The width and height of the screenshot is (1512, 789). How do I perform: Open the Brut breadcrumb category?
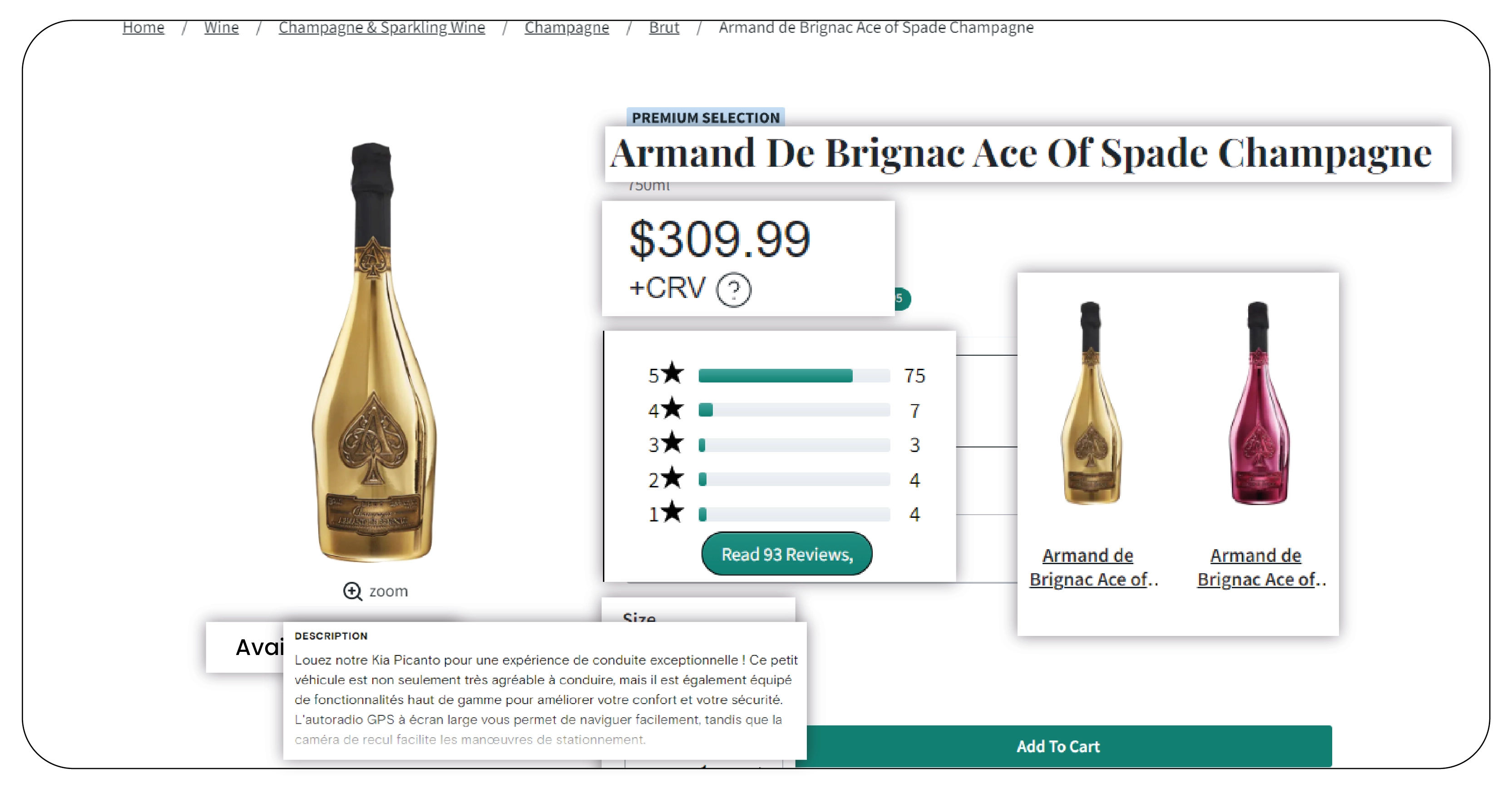[663, 27]
